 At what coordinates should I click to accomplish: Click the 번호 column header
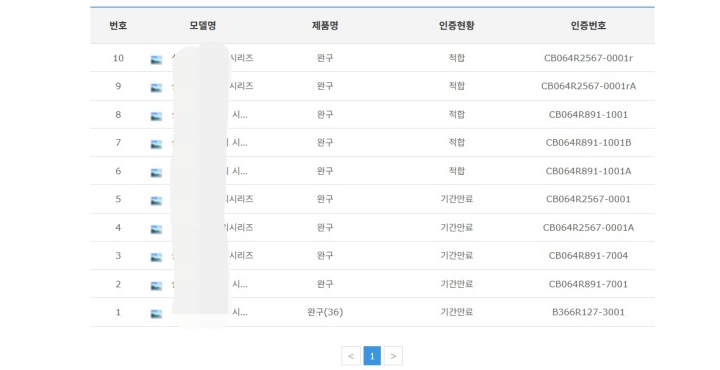pyautogui.click(x=118, y=26)
